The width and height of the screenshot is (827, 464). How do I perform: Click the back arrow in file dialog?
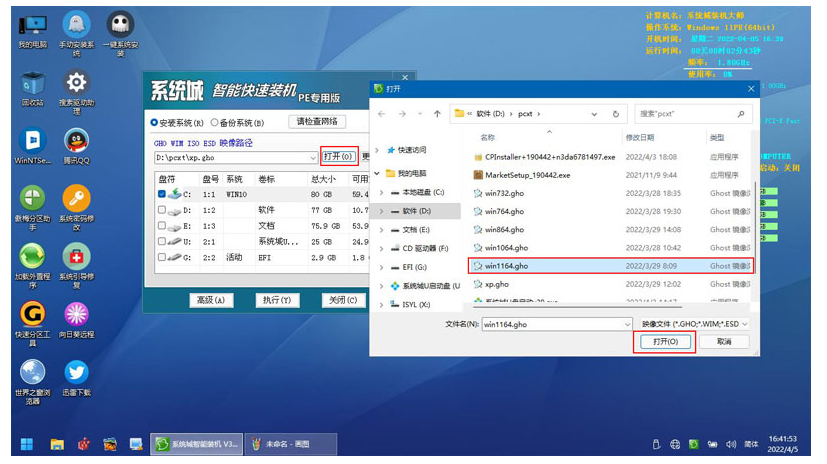384,113
